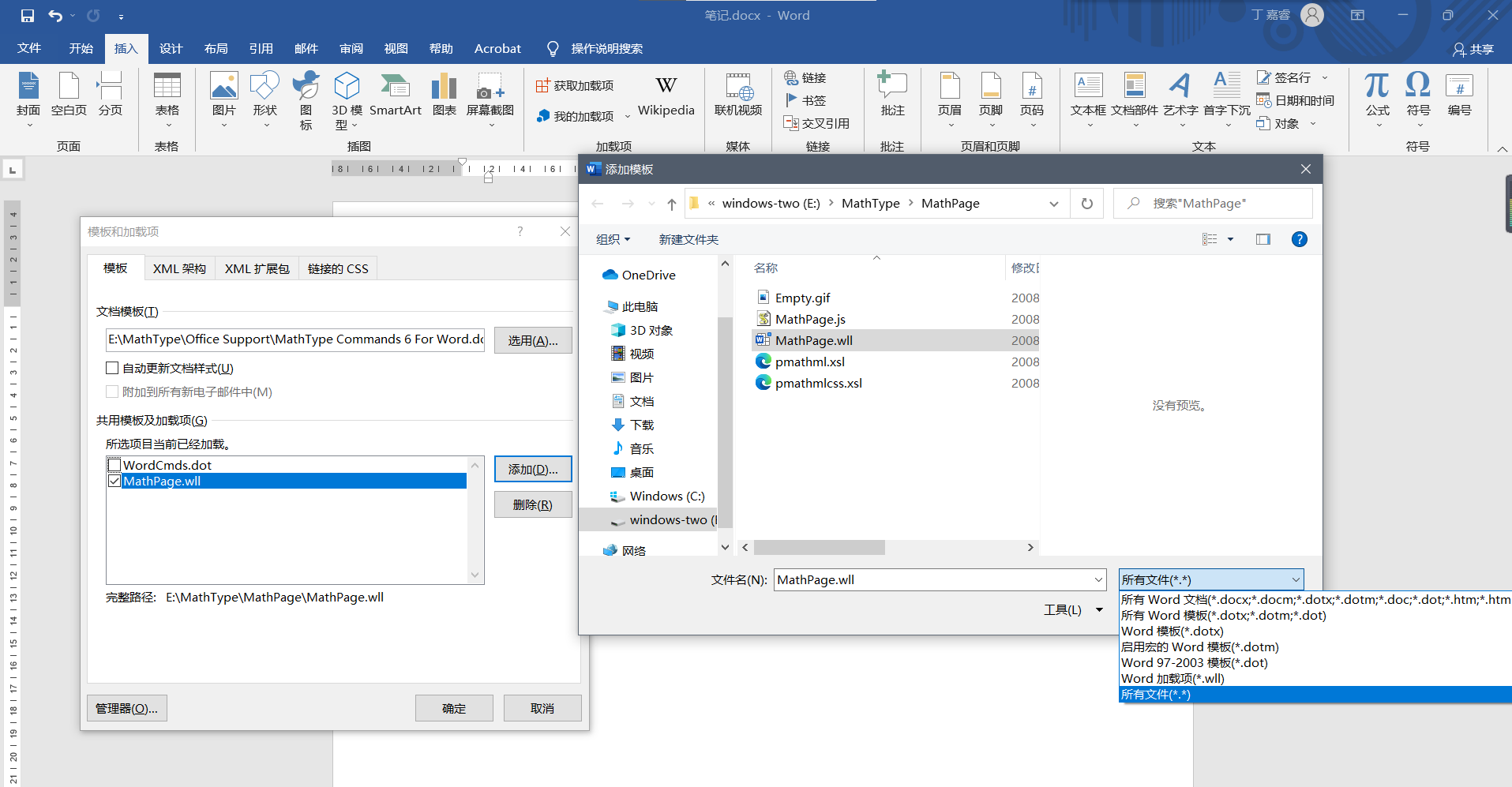Enable 自动更新文档样式 checkbox
The width and height of the screenshot is (1512, 787).
112,367
